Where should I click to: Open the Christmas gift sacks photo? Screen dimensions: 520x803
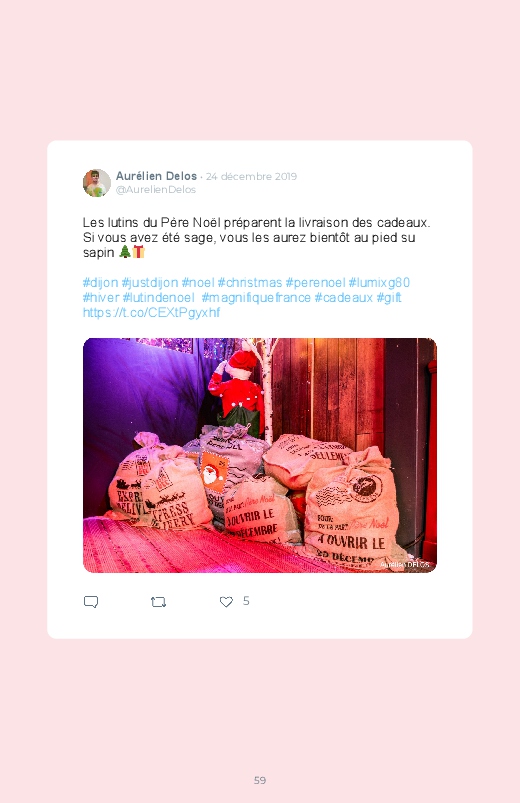point(260,455)
